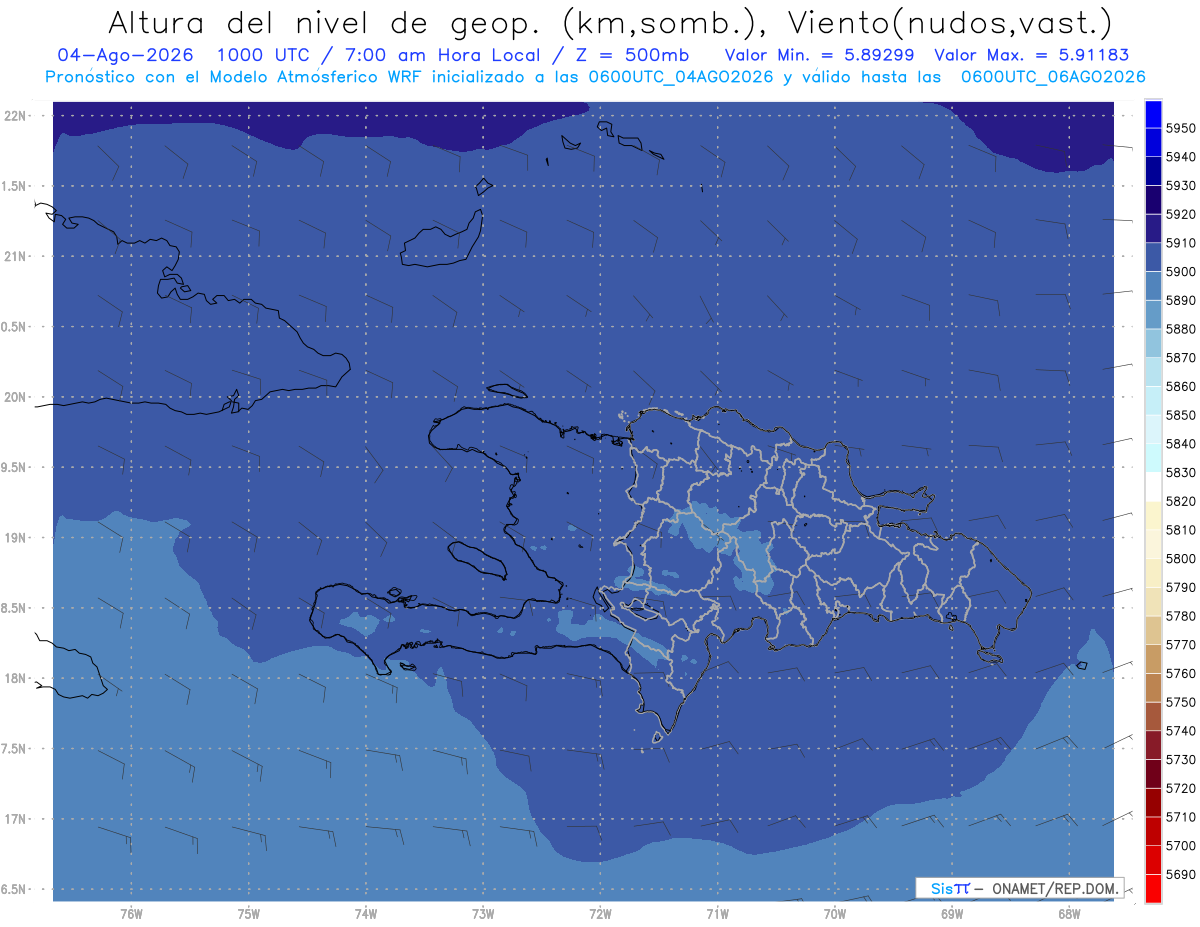The height and width of the screenshot is (927, 1200).
Task: Click the 74W longitude axis label
Action: pyautogui.click(x=366, y=914)
